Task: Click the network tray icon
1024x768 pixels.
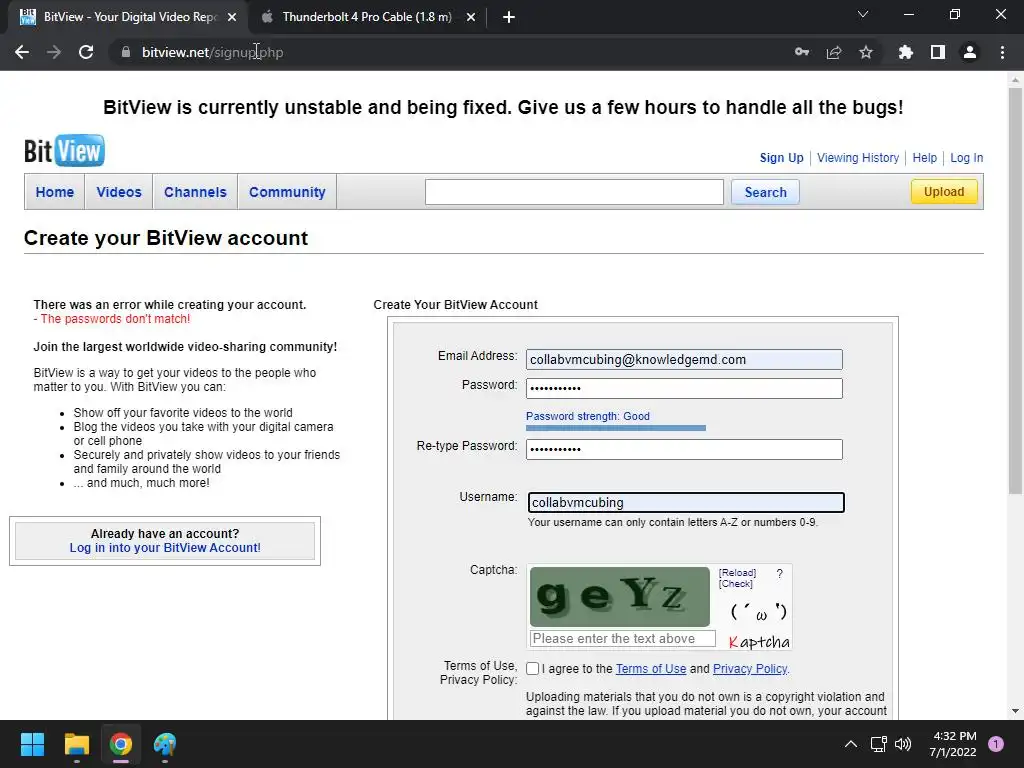Action: pyautogui.click(x=878, y=744)
